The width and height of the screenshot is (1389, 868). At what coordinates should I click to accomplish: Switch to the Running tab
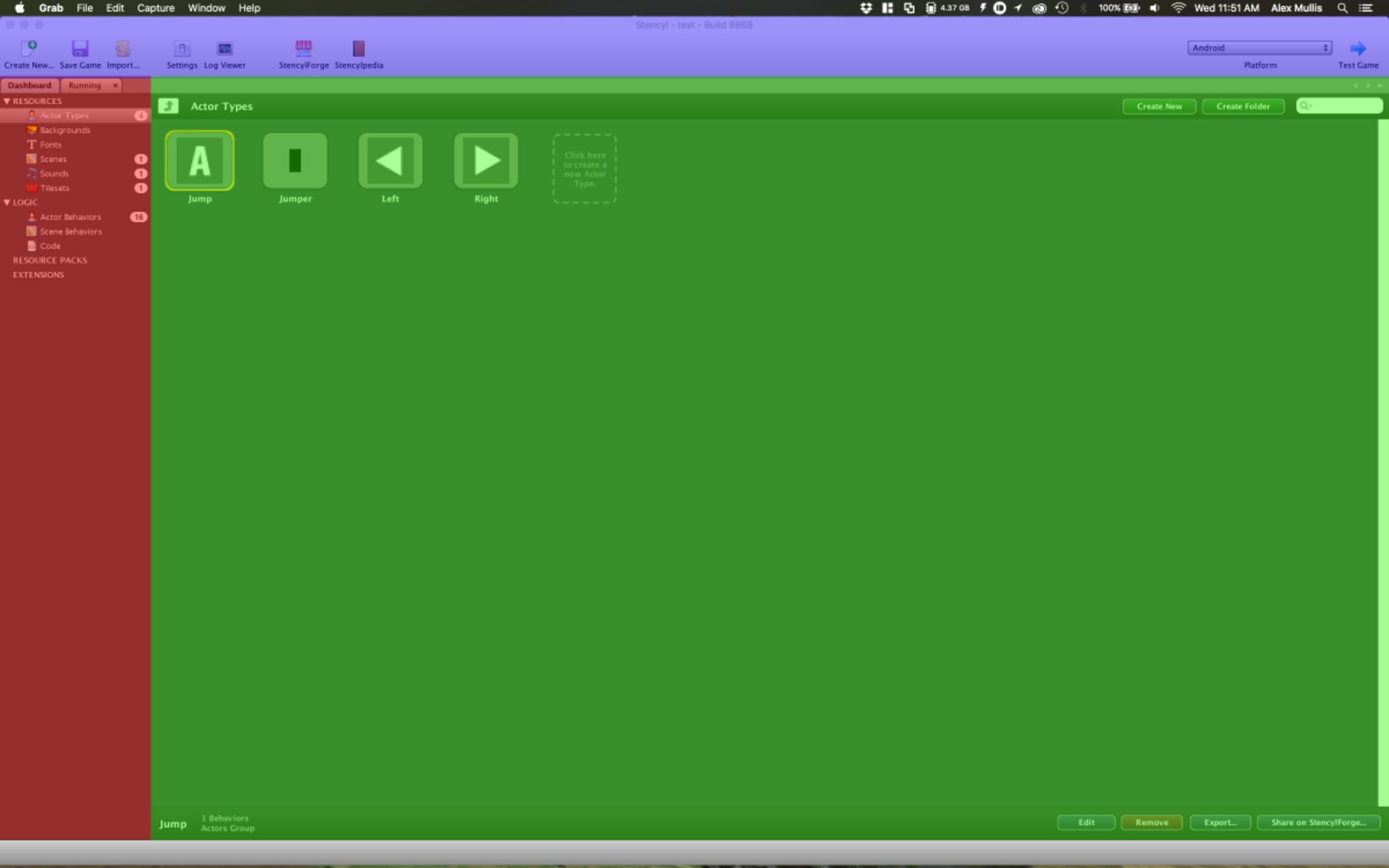[x=85, y=85]
